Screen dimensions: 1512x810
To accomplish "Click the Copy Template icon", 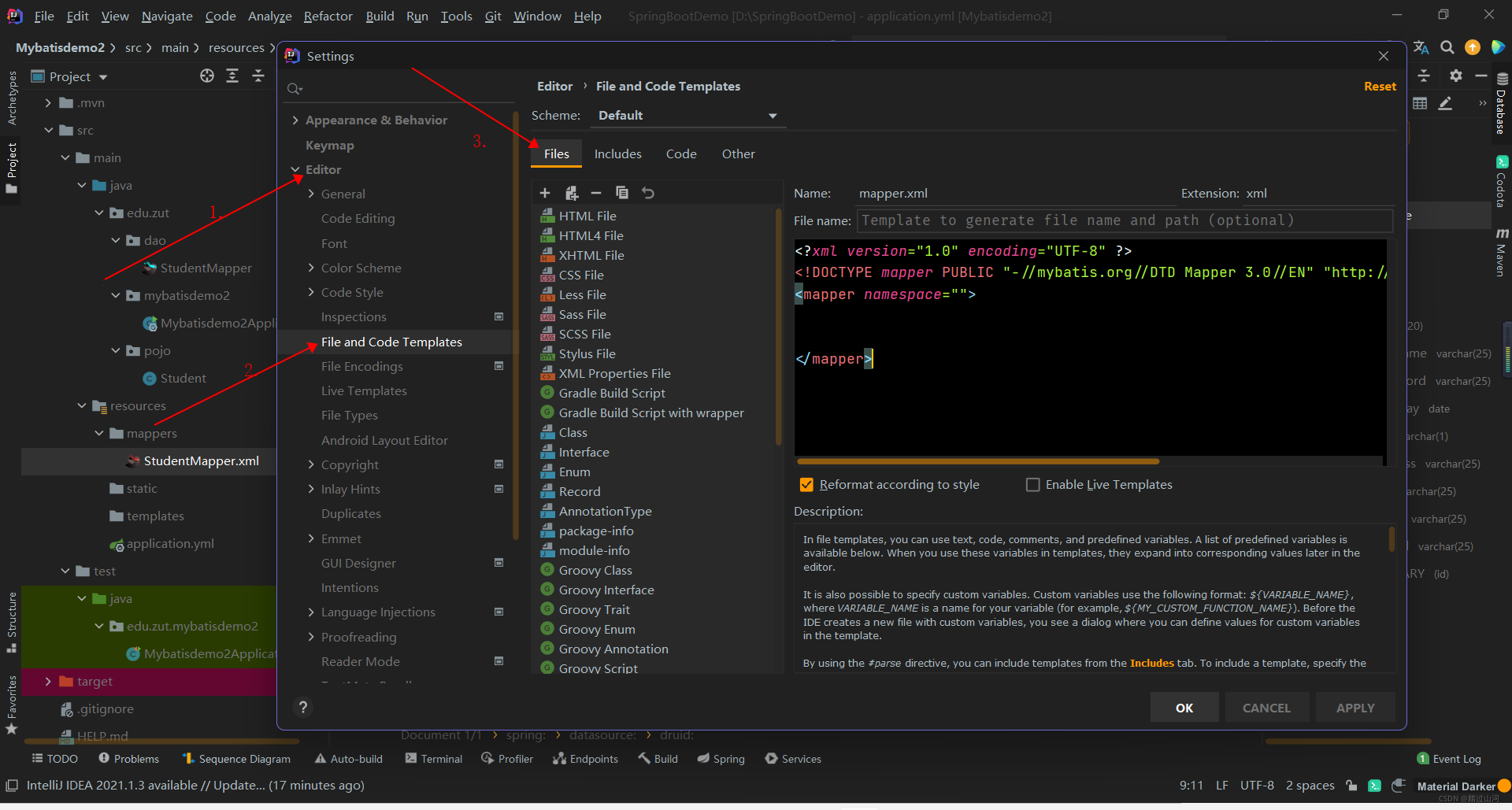I will coord(622,193).
